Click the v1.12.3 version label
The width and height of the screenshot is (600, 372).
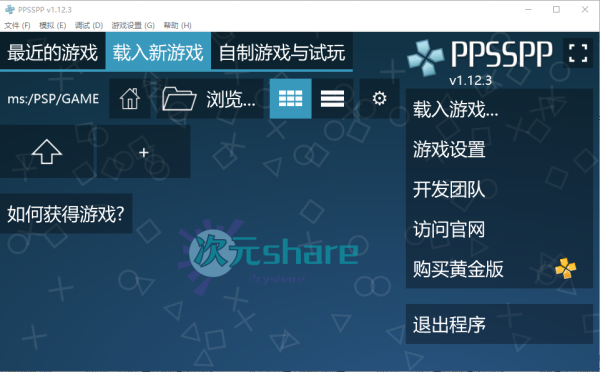click(x=470, y=80)
